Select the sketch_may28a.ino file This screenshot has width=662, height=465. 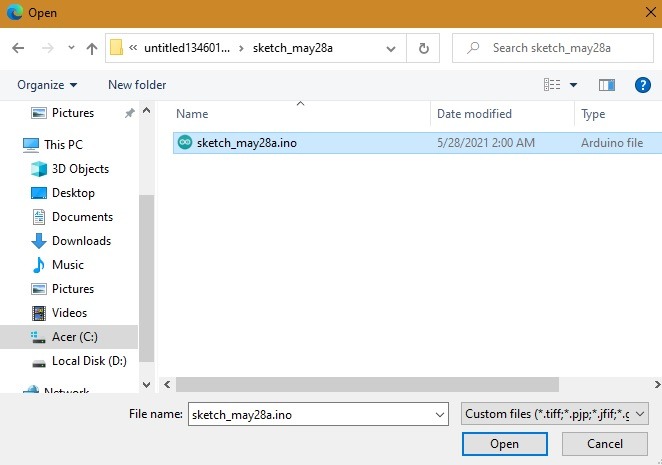coord(417,143)
